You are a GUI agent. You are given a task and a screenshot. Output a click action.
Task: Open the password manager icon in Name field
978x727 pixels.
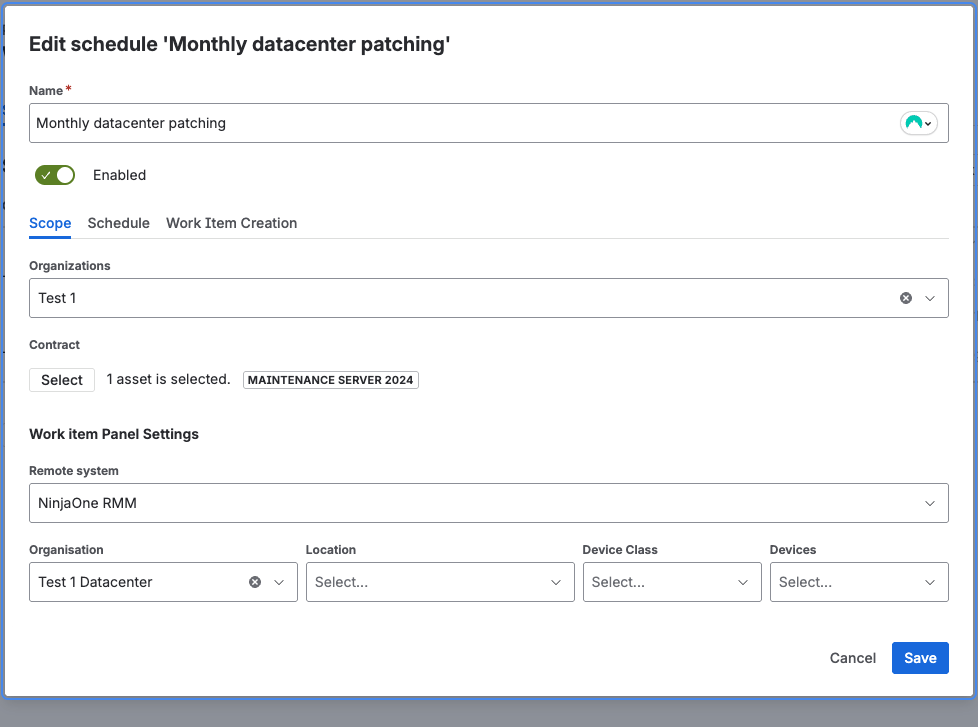(918, 123)
